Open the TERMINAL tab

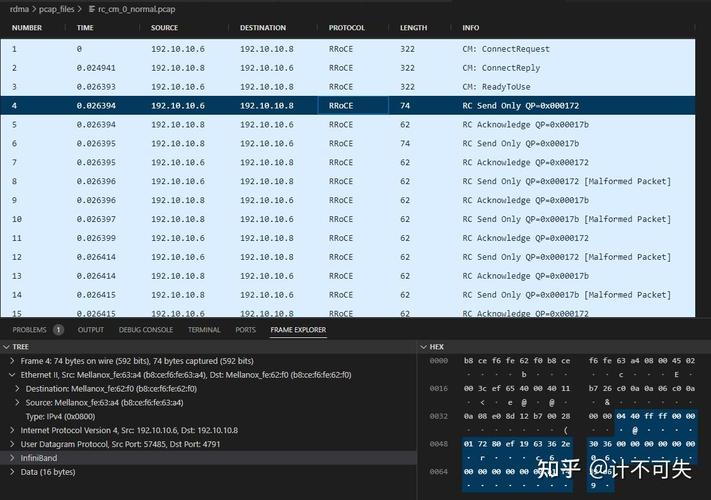[x=204, y=330]
